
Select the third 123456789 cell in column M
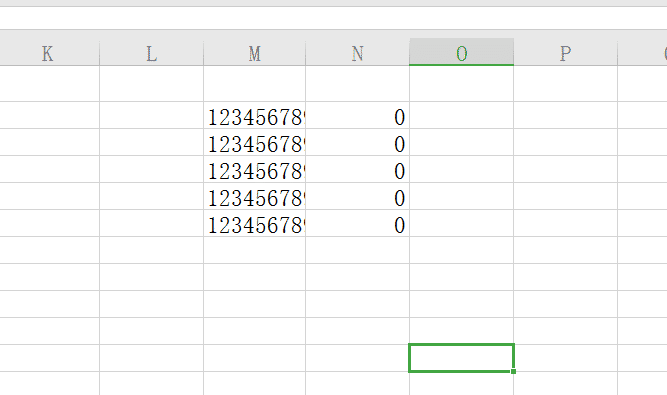[x=254, y=169]
